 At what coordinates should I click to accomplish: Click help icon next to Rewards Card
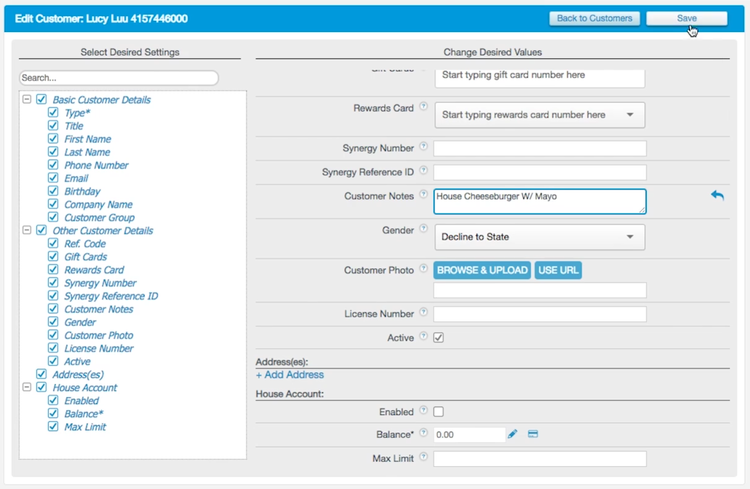(424, 107)
